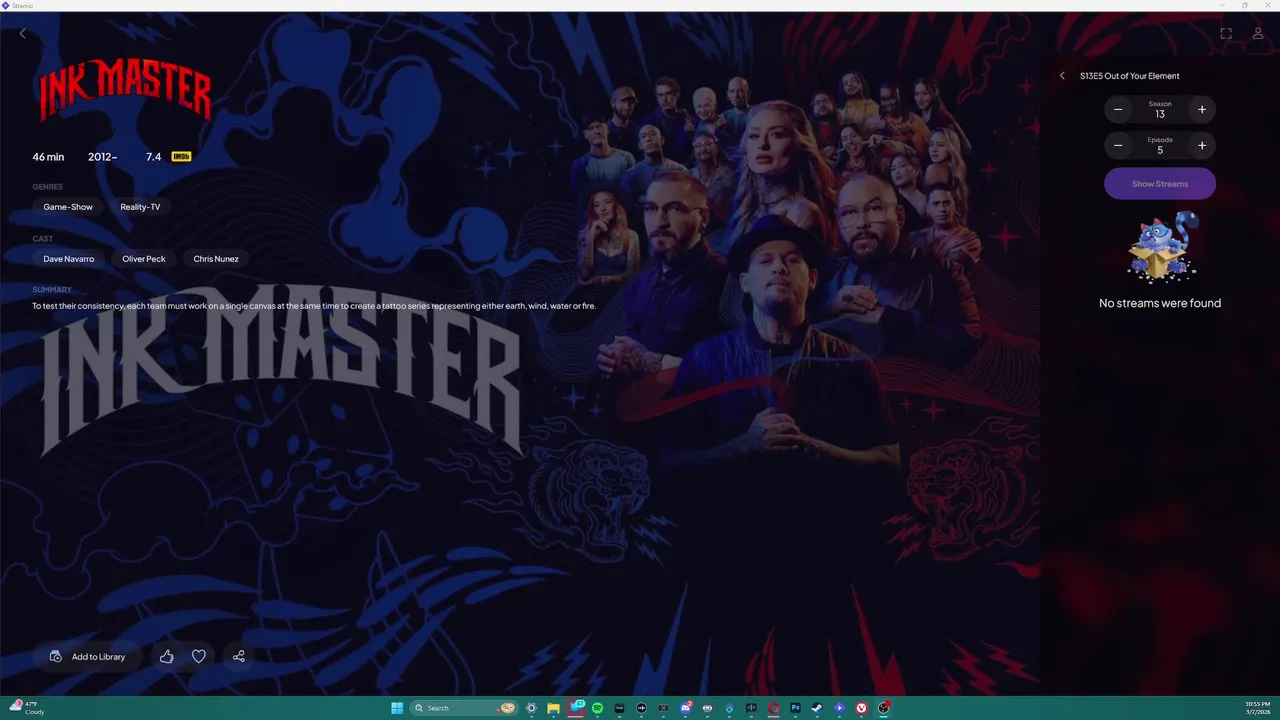The height and width of the screenshot is (720, 1280).
Task: Open Discord from the taskbar
Action: point(685,708)
